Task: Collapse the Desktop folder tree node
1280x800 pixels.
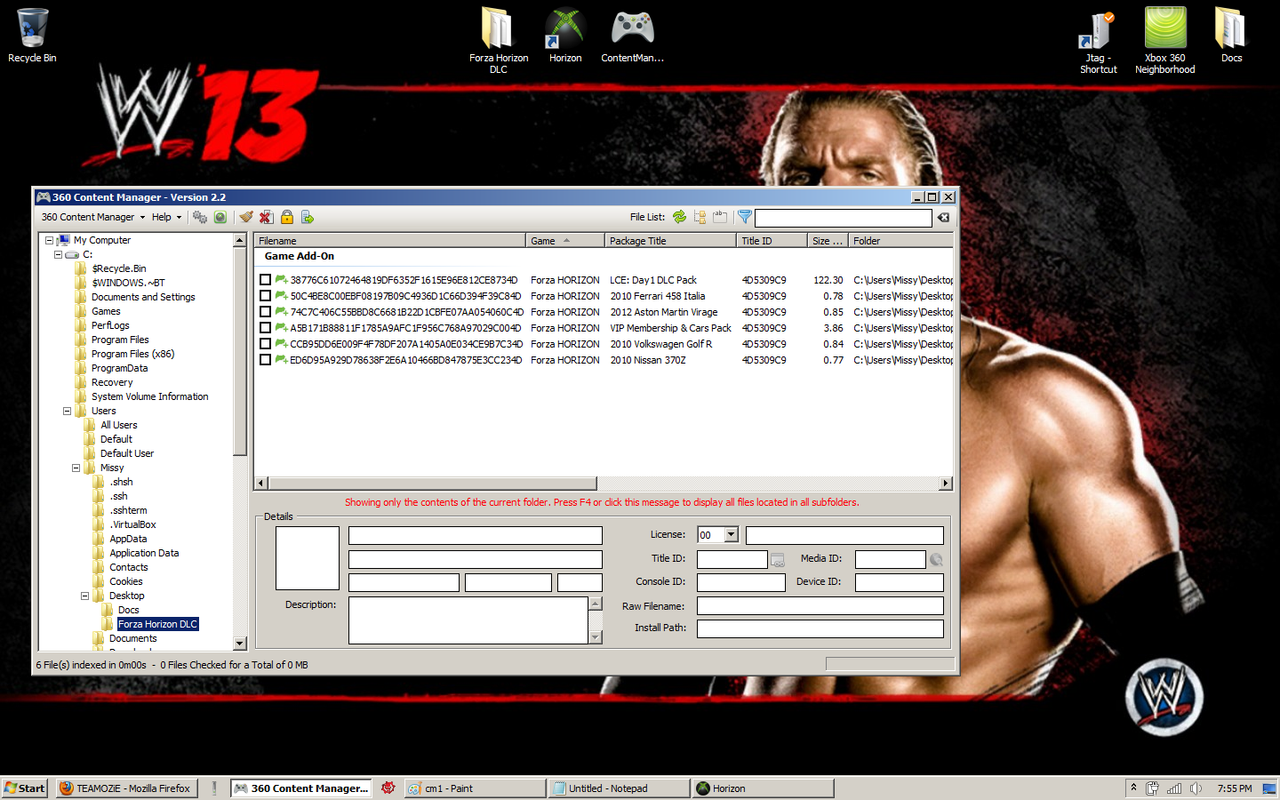Action: click(x=85, y=596)
